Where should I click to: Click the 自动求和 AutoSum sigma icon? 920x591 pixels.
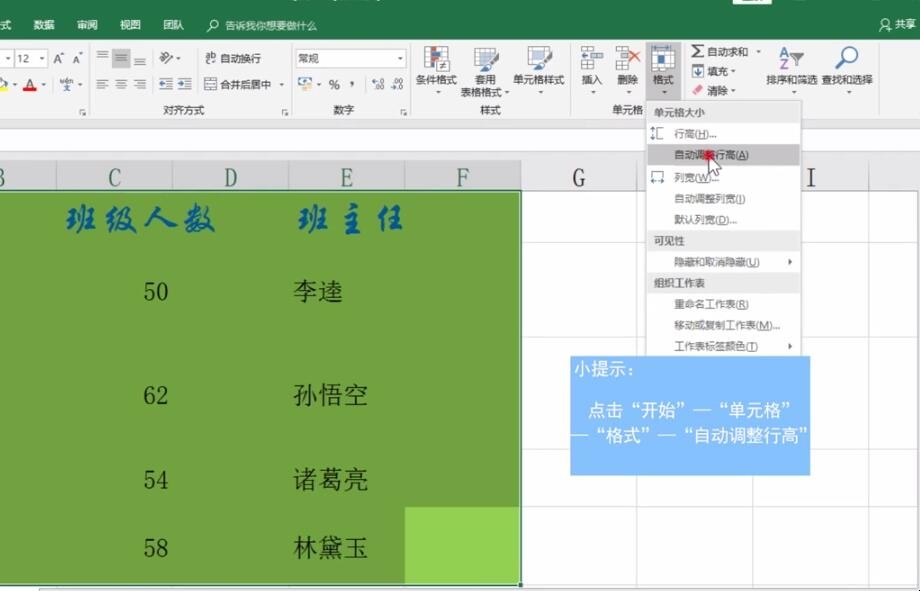(x=698, y=52)
